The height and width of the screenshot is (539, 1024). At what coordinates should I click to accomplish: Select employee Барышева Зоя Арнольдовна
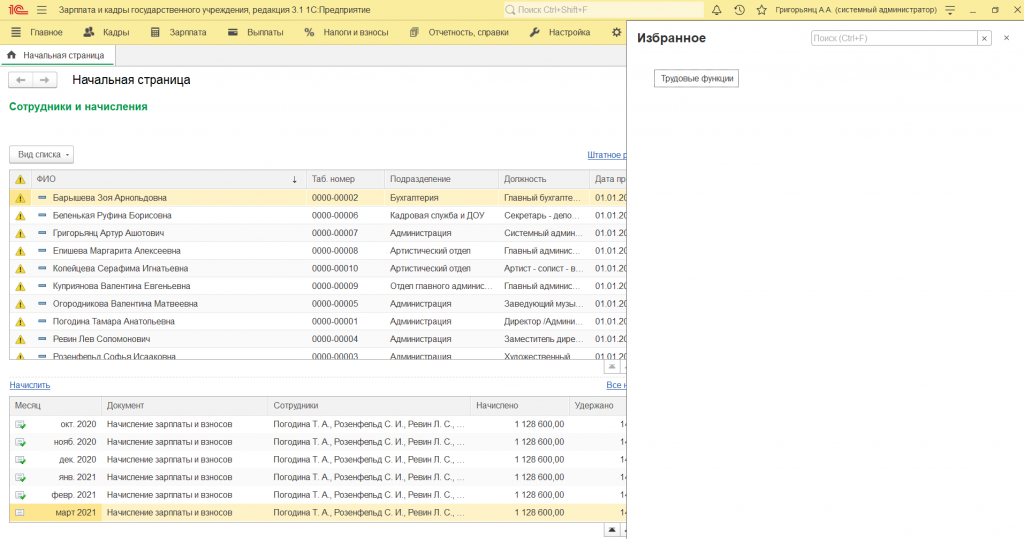click(x=110, y=198)
